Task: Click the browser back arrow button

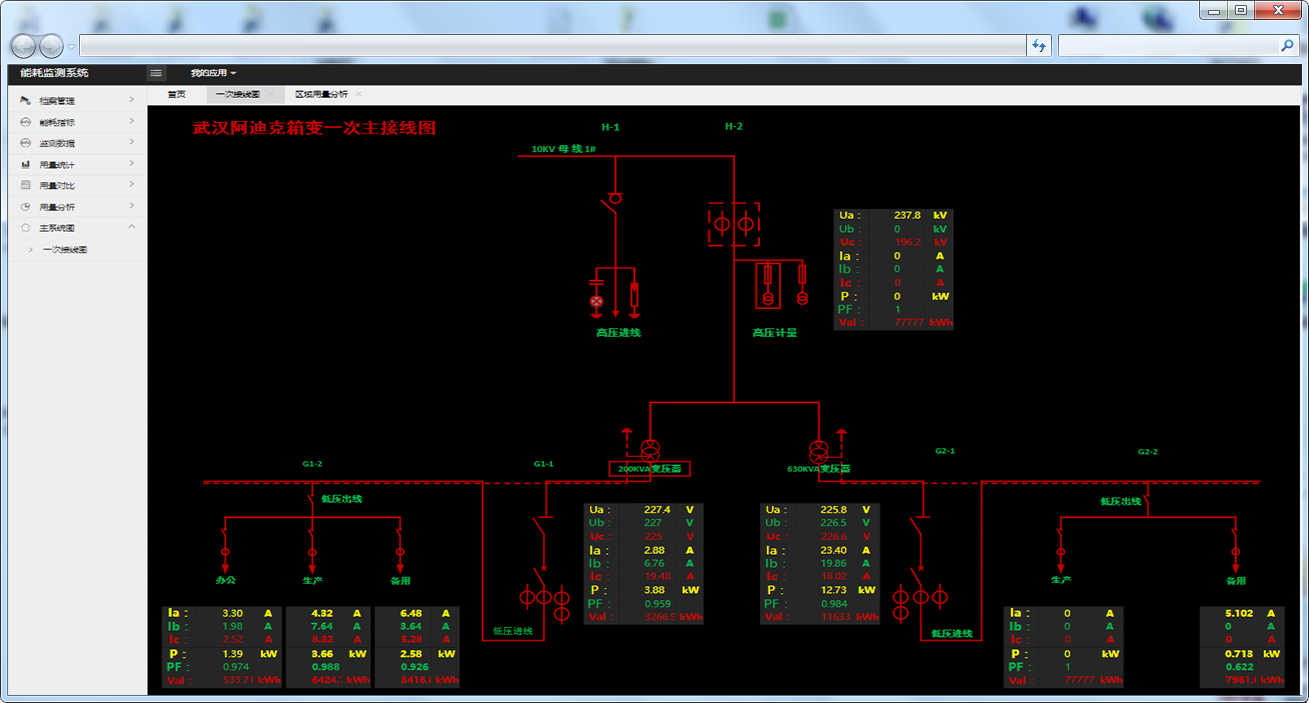Action: point(24,46)
